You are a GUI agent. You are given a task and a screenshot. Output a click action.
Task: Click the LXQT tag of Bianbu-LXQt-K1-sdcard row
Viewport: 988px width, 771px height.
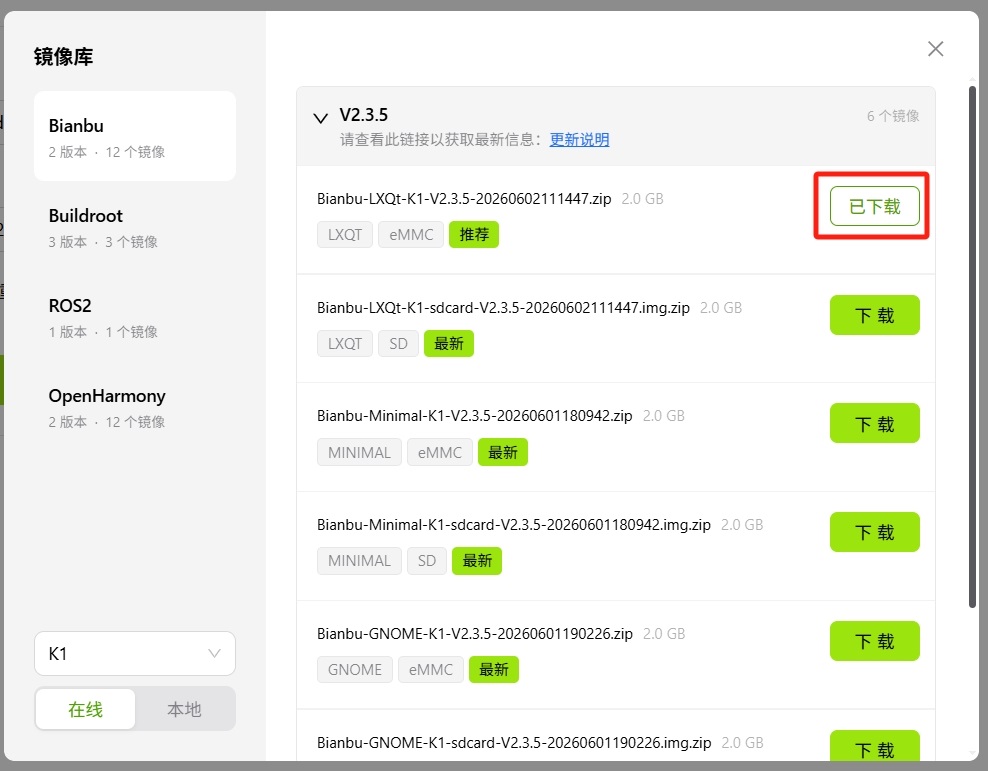(345, 343)
